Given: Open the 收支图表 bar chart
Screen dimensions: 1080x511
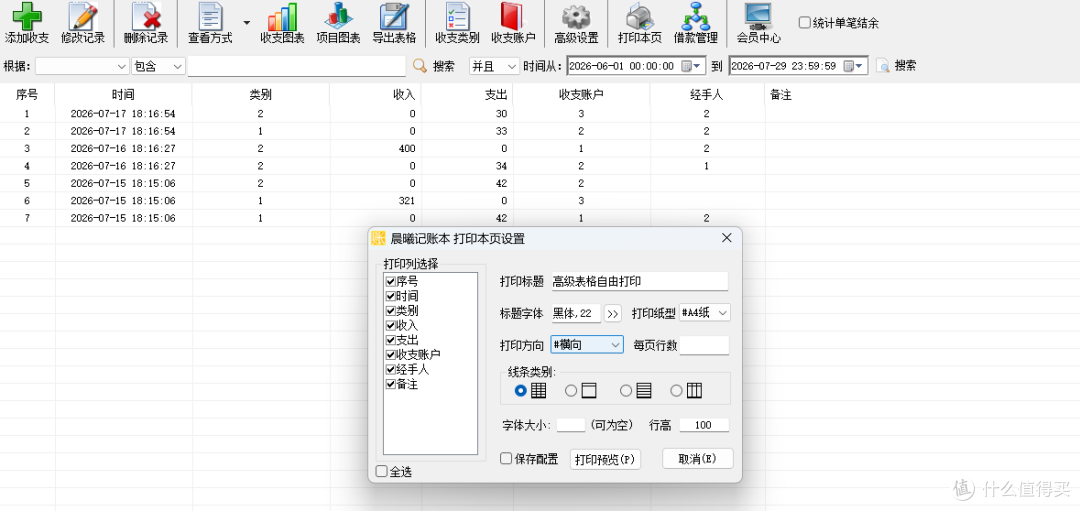Looking at the screenshot, I should point(282,15).
